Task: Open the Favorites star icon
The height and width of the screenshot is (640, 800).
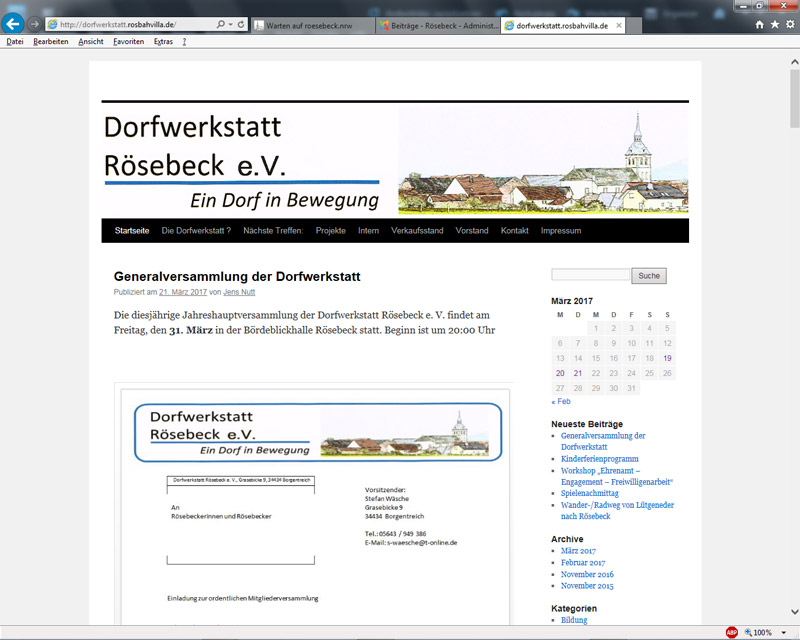Action: click(774, 24)
